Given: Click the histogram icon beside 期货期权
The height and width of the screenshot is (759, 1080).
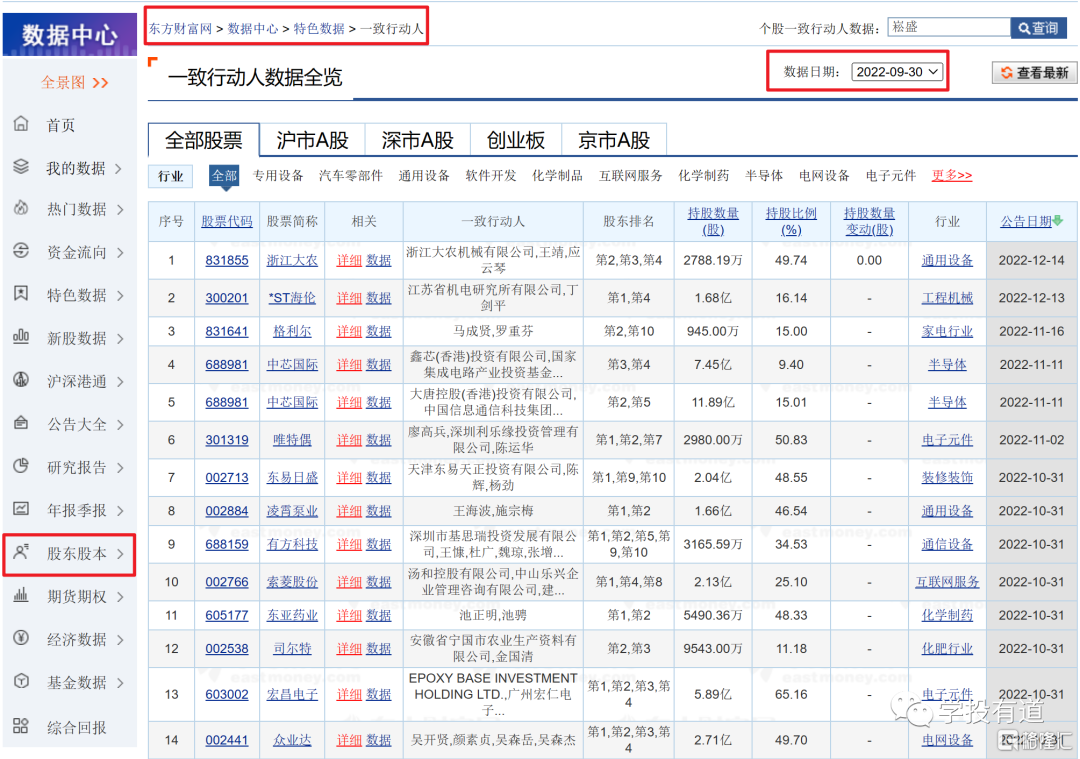Looking at the screenshot, I should click(x=21, y=595).
